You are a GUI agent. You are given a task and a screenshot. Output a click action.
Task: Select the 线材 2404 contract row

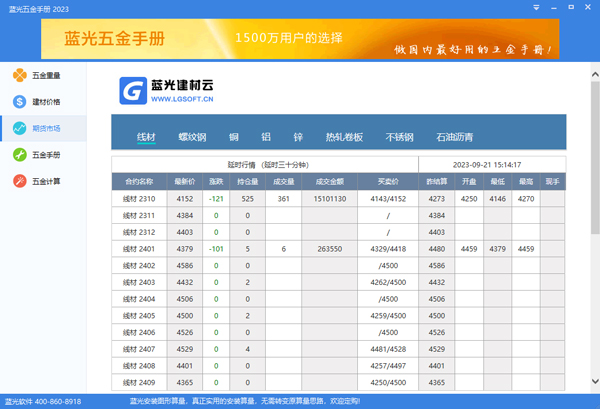[x=338, y=299]
